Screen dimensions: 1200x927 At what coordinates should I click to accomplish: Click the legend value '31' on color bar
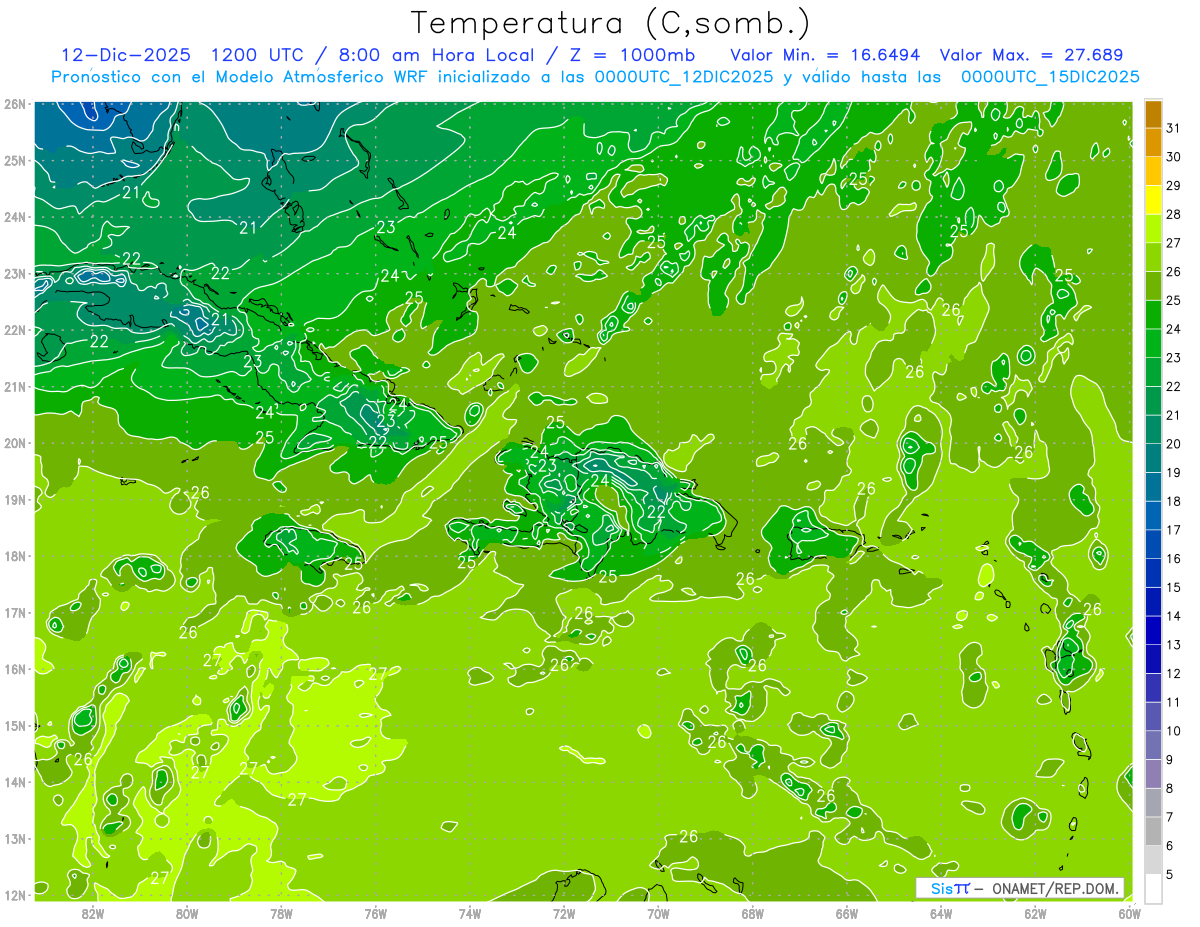1174,128
